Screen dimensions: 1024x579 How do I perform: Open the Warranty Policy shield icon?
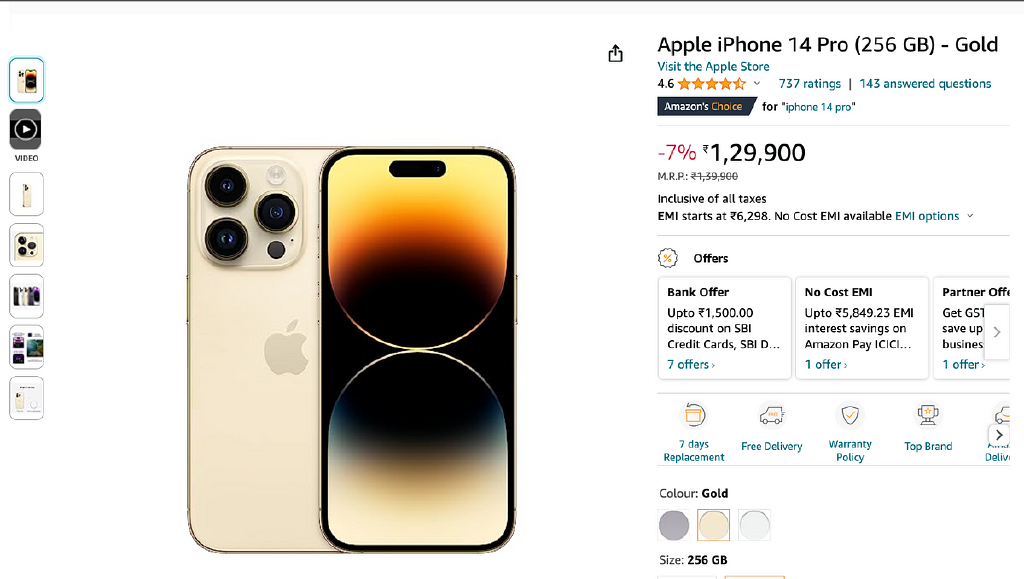point(850,415)
